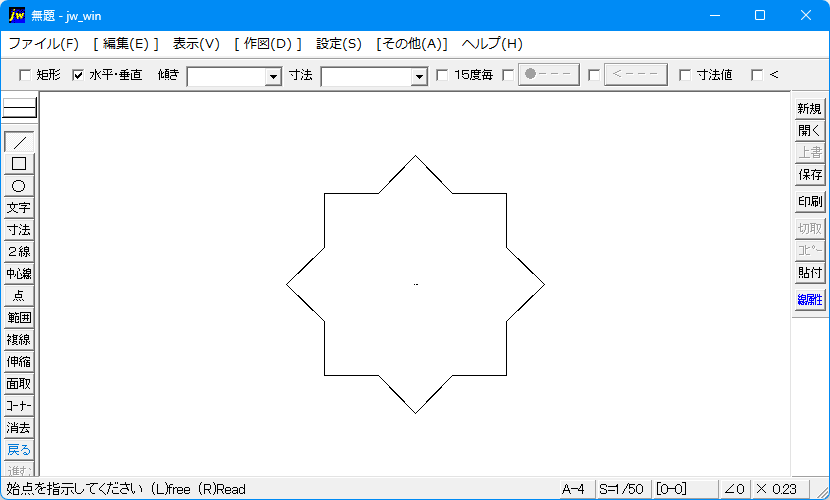Click the center point of the star drawing
The height and width of the screenshot is (500, 830).
click(x=416, y=285)
